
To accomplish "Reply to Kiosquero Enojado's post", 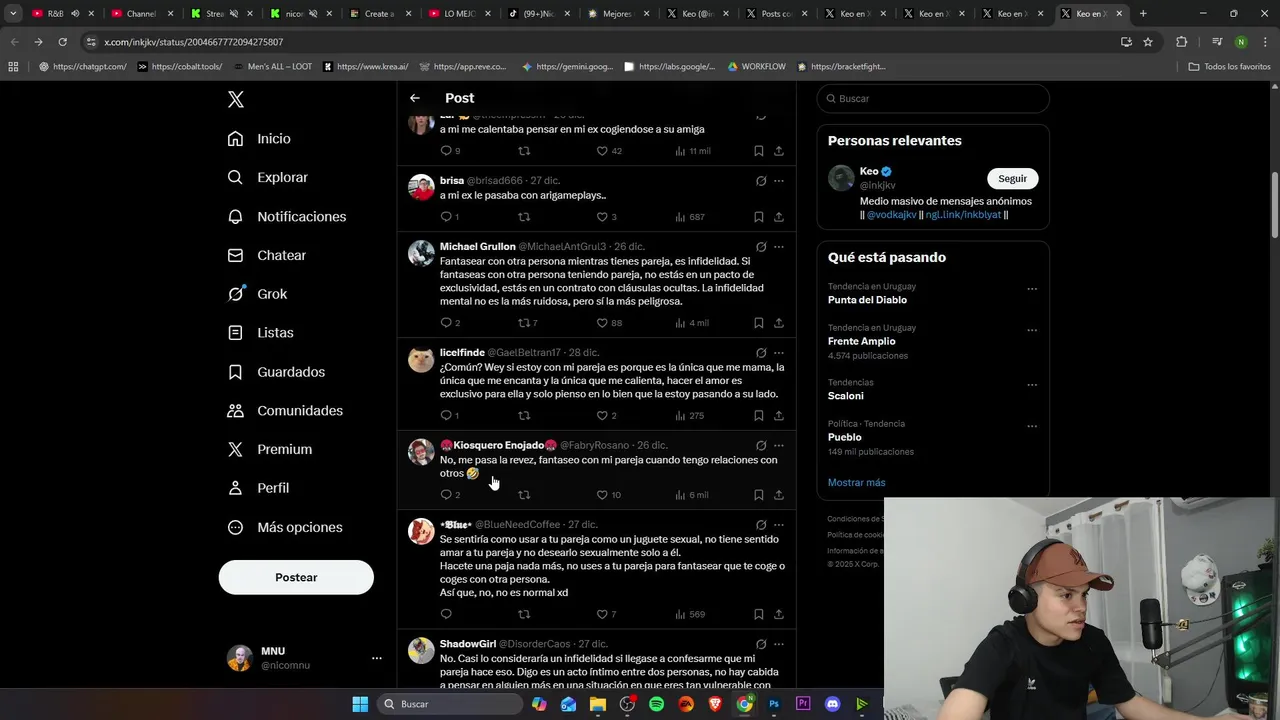I will [x=446, y=495].
